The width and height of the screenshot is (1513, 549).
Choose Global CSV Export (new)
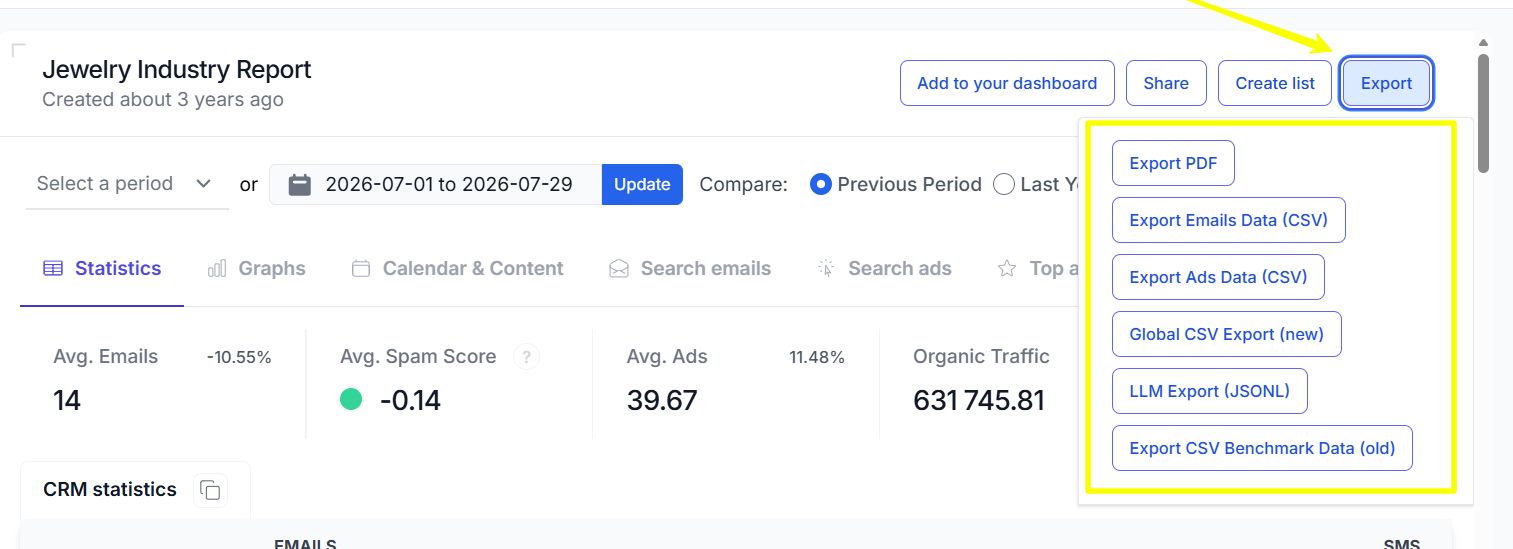point(1226,334)
